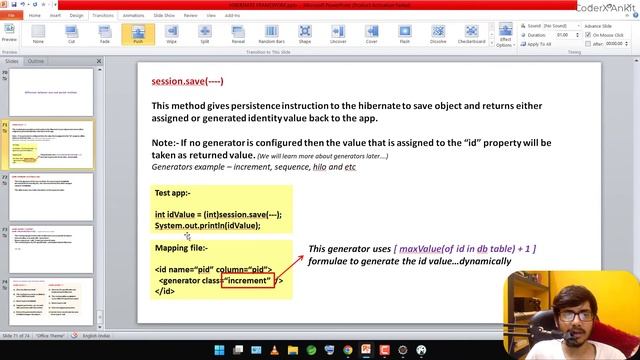Open VLC media player from taskbar
Image resolution: width=640 pixels, height=360 pixels.
point(275,350)
